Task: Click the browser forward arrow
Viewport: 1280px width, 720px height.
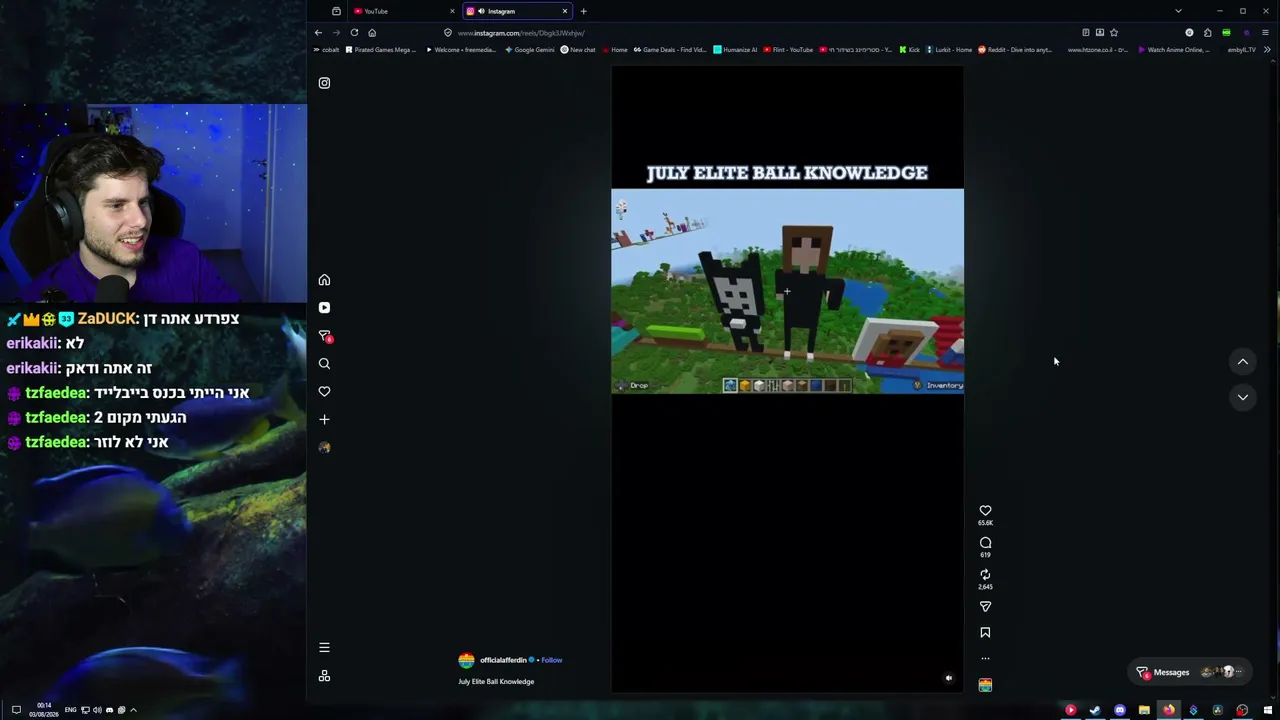Action: pos(336,32)
